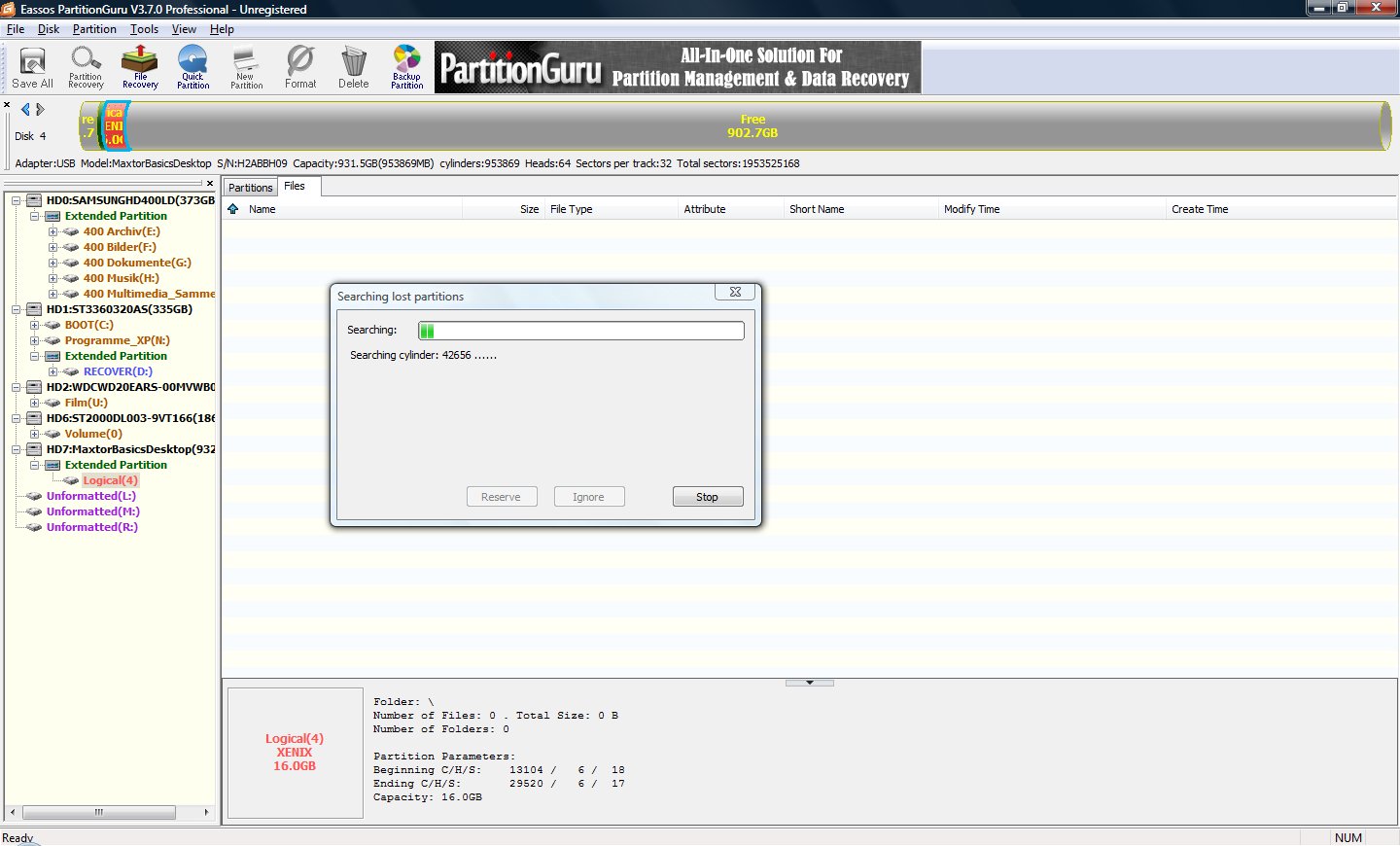Create a New Partition
The height and width of the screenshot is (846, 1400).
[246, 68]
